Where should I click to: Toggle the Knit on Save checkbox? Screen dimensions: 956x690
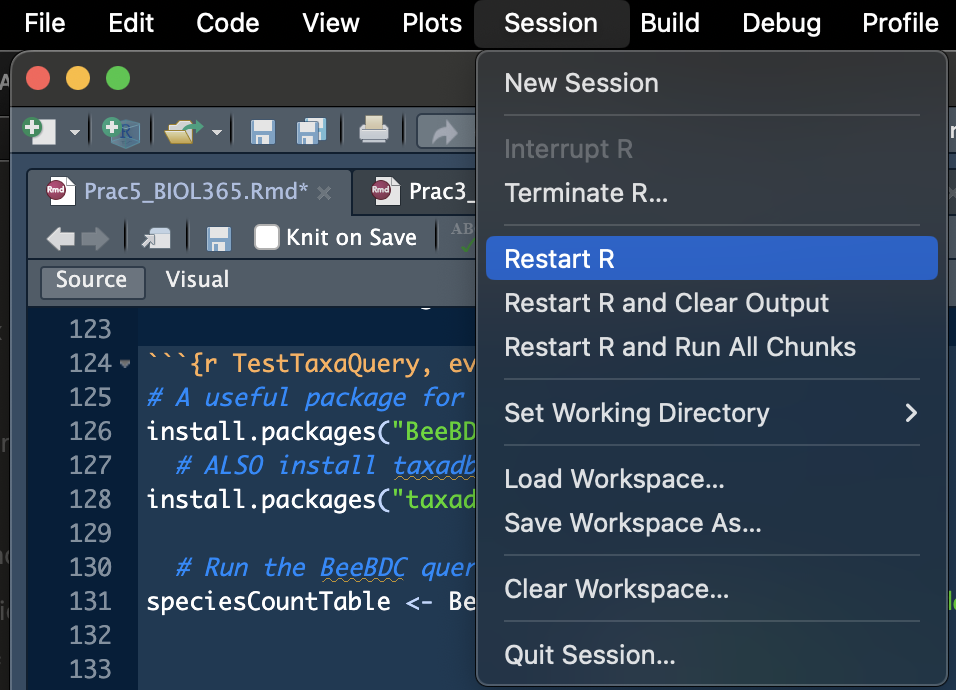click(267, 237)
